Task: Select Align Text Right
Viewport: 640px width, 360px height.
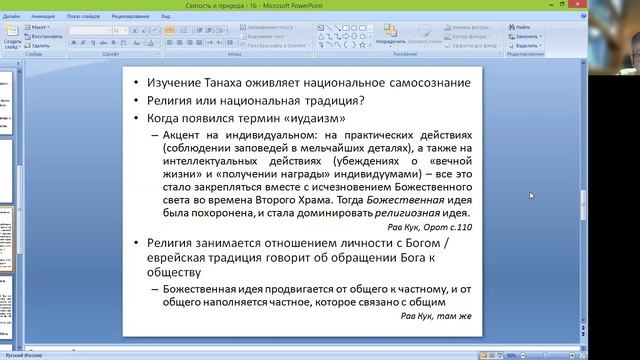Action: tap(189, 43)
